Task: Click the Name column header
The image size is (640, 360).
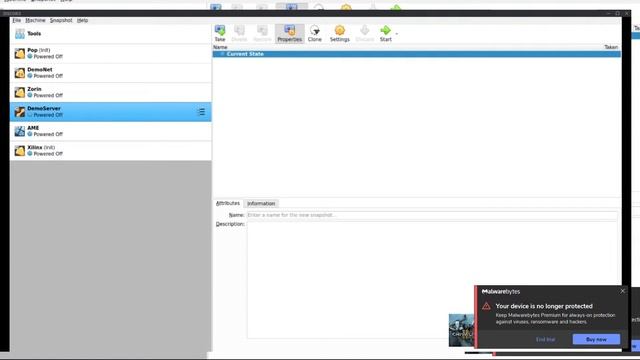Action: [220, 47]
